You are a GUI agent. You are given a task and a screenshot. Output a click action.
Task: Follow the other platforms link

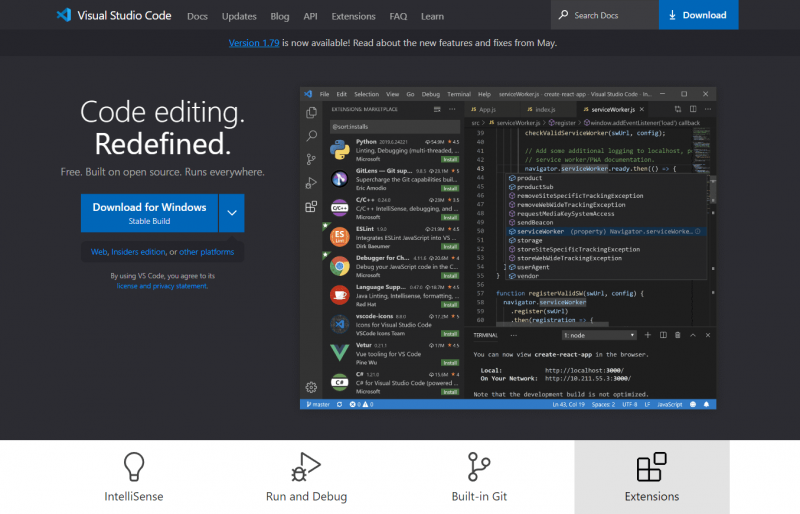point(207,252)
